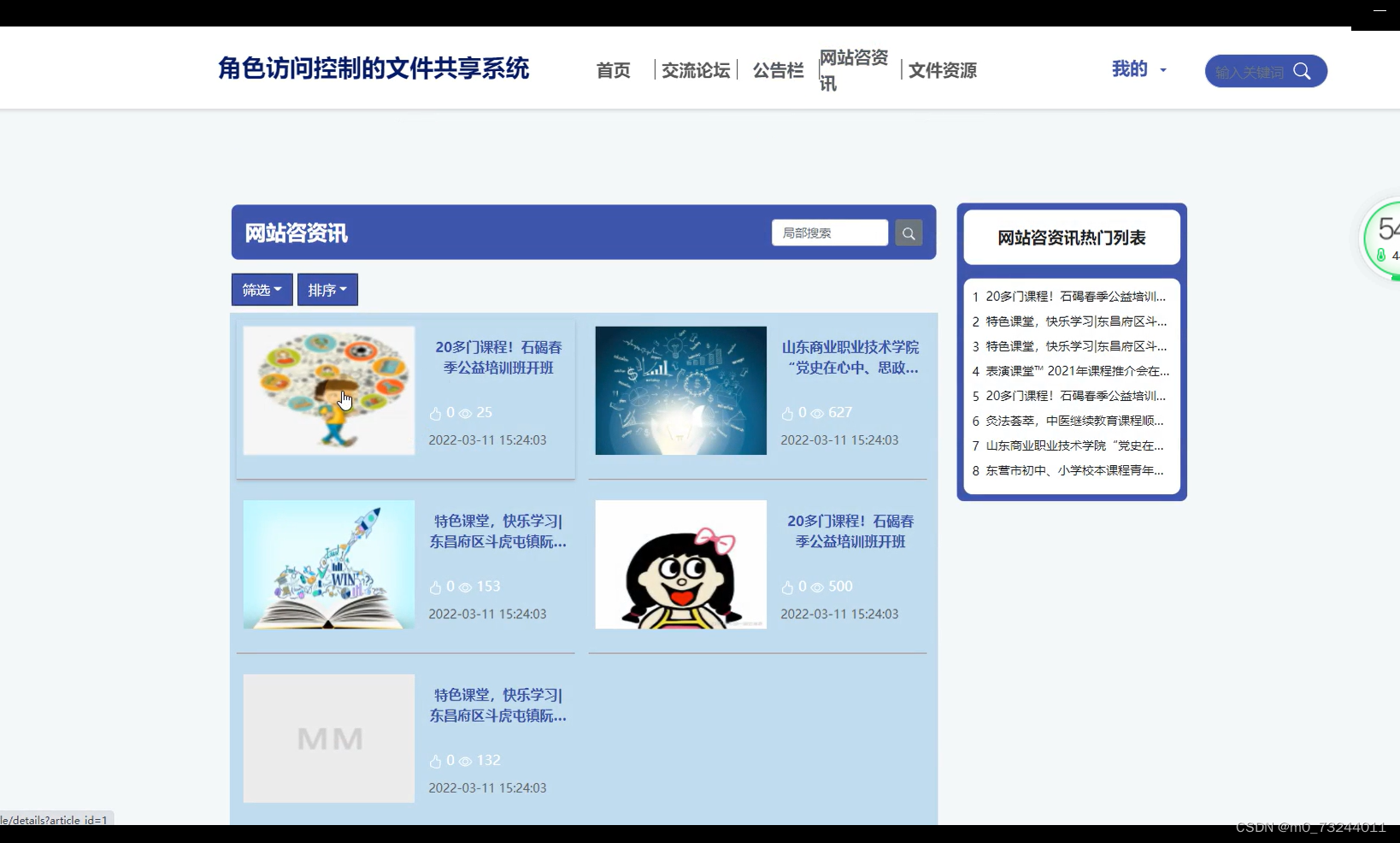
Task: Click the local search magnifier button
Action: [909, 233]
